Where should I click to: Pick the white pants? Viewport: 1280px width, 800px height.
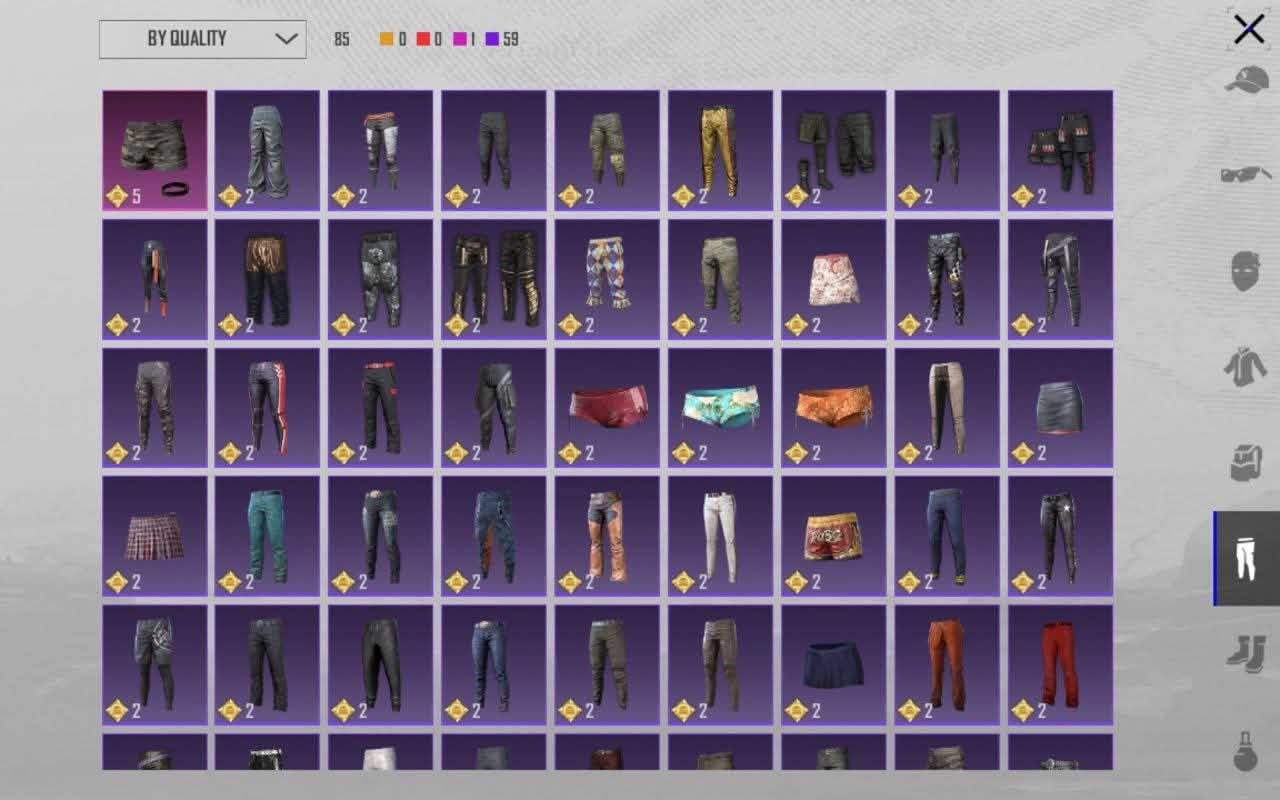(721, 536)
